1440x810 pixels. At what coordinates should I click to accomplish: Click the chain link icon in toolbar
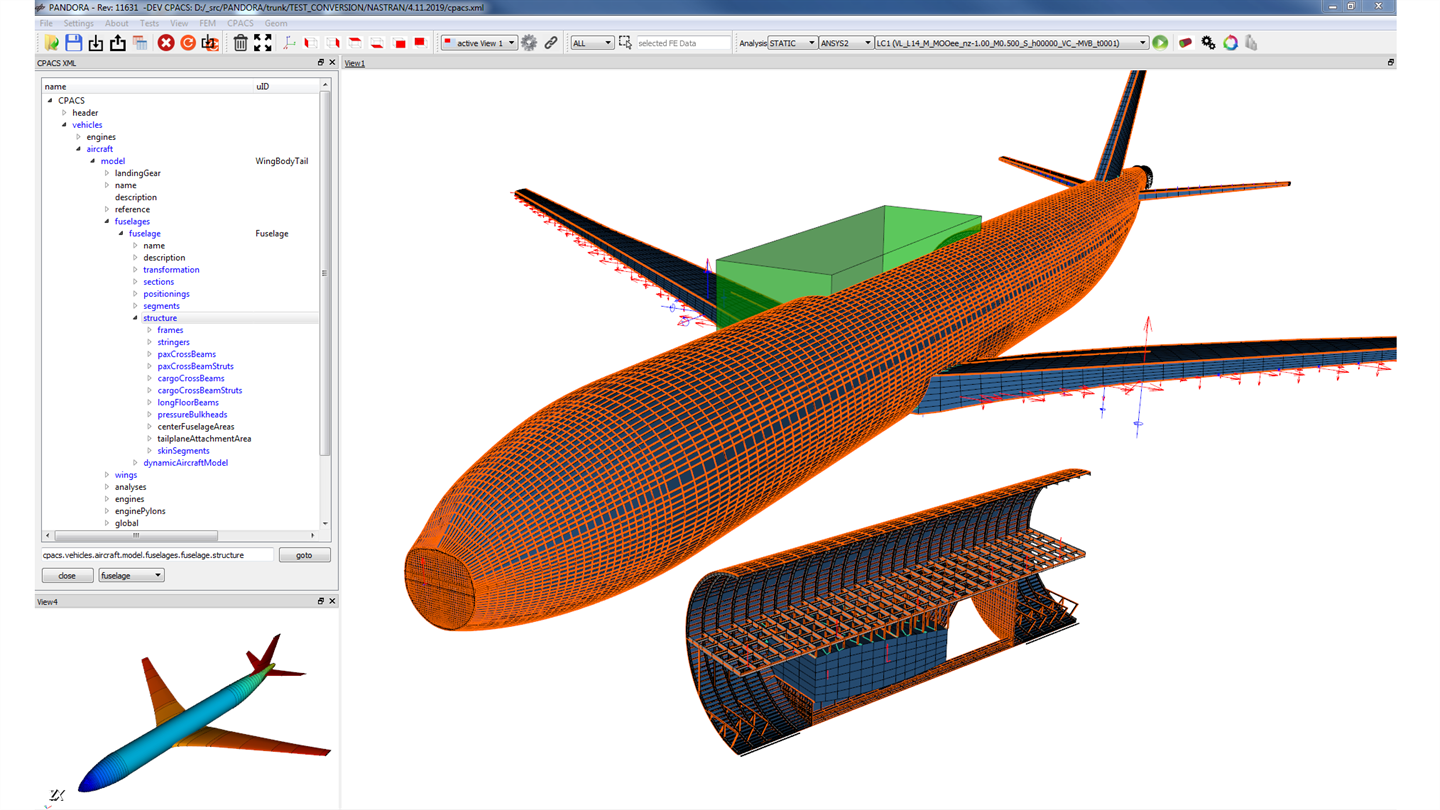point(551,43)
